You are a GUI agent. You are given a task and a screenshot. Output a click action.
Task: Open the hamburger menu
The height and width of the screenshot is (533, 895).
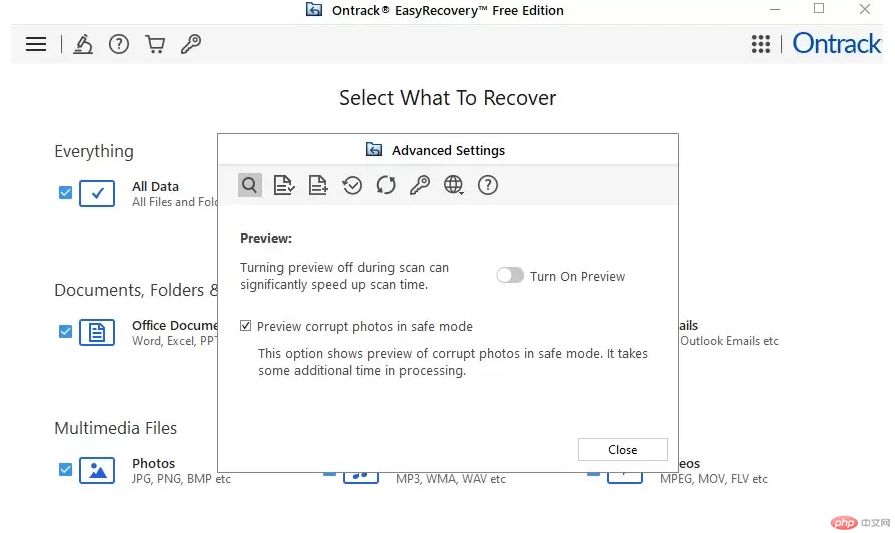pos(36,44)
